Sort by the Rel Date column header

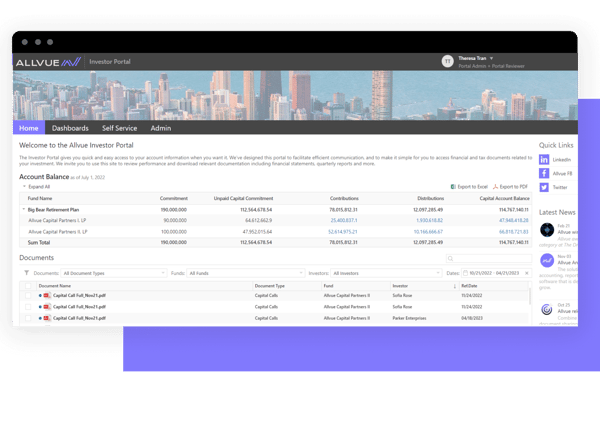pos(469,286)
